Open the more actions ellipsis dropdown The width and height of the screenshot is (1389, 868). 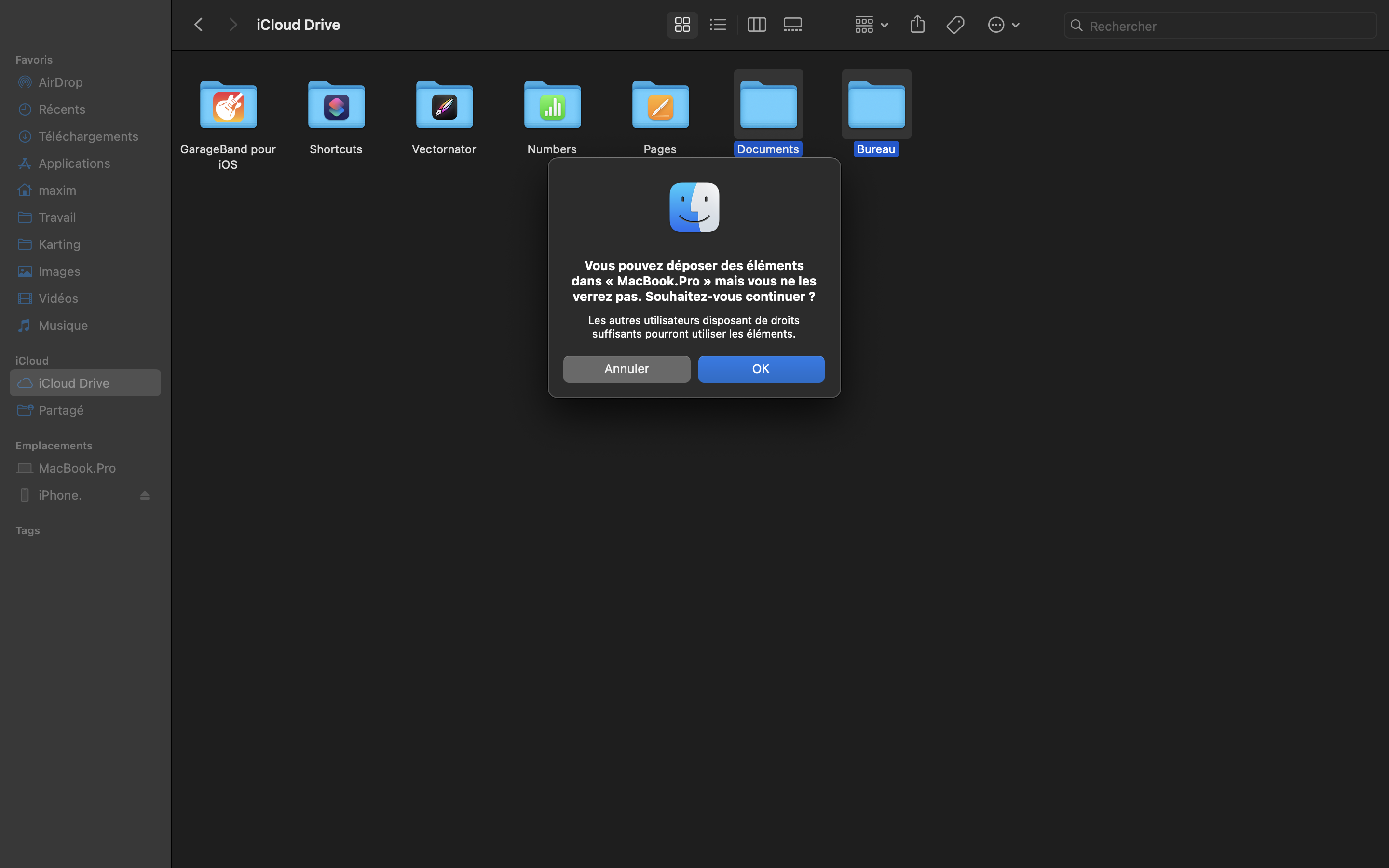click(x=1003, y=25)
